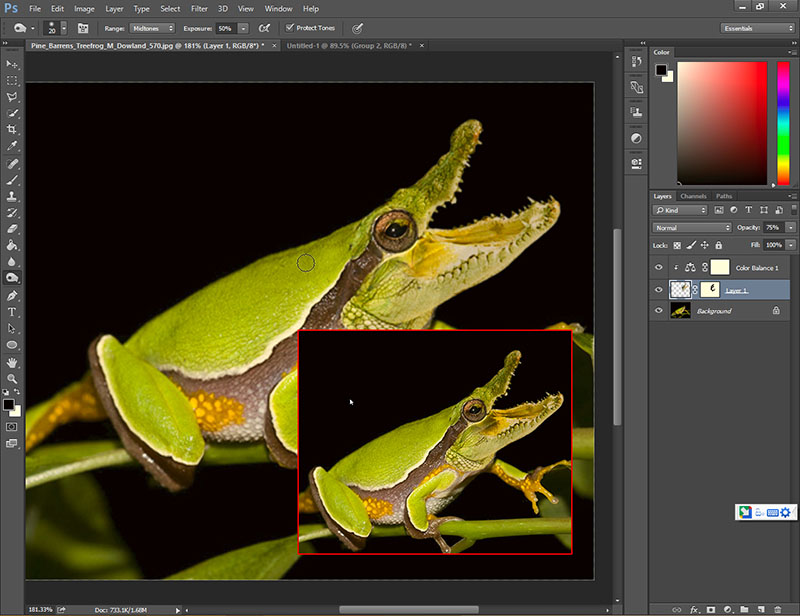This screenshot has width=800, height=616.
Task: Choose the Hand tool
Action: click(x=12, y=362)
